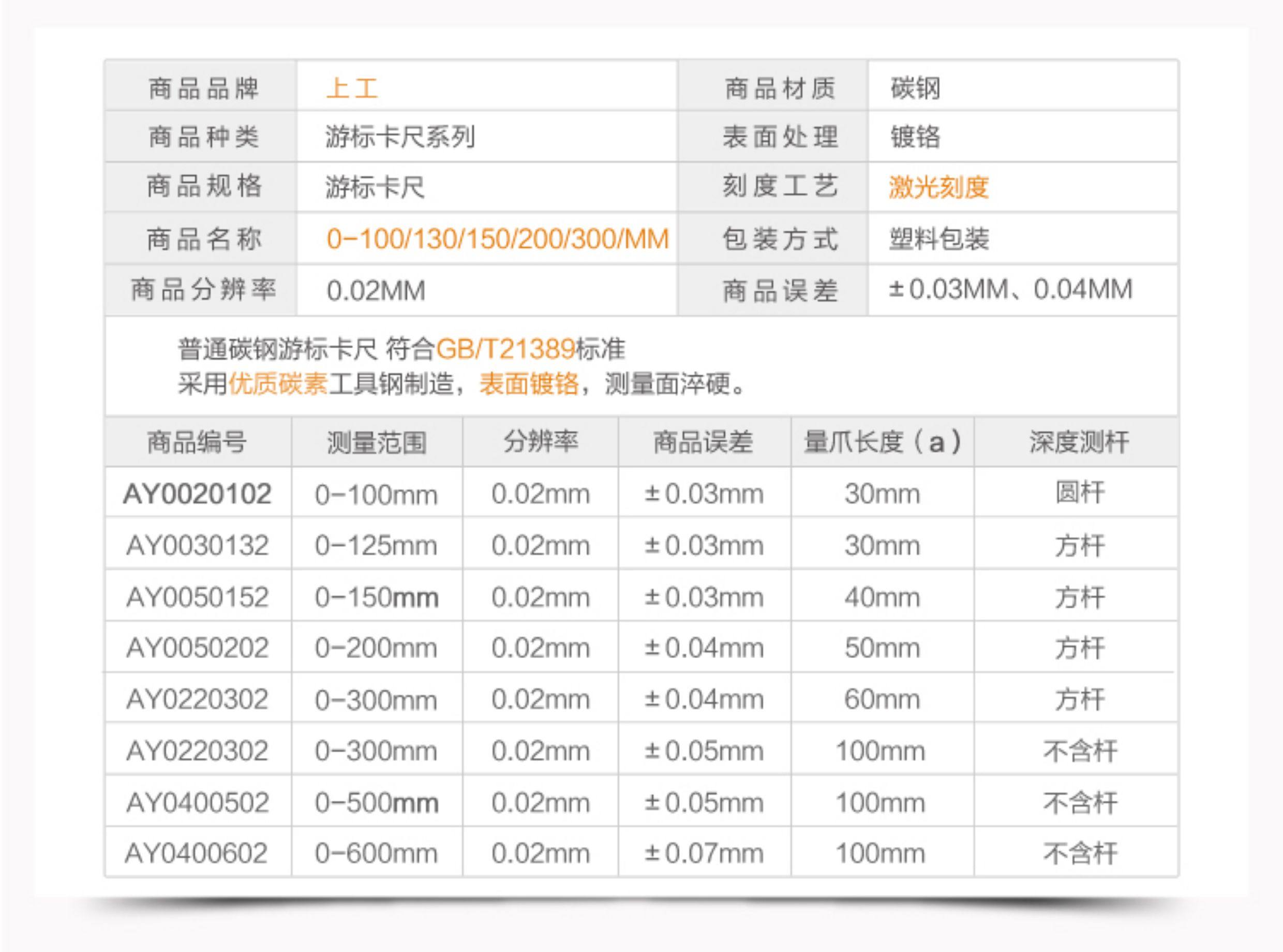Click the 0-600mm measurement range cell
The height and width of the screenshot is (952, 1283).
pyautogui.click(x=376, y=854)
